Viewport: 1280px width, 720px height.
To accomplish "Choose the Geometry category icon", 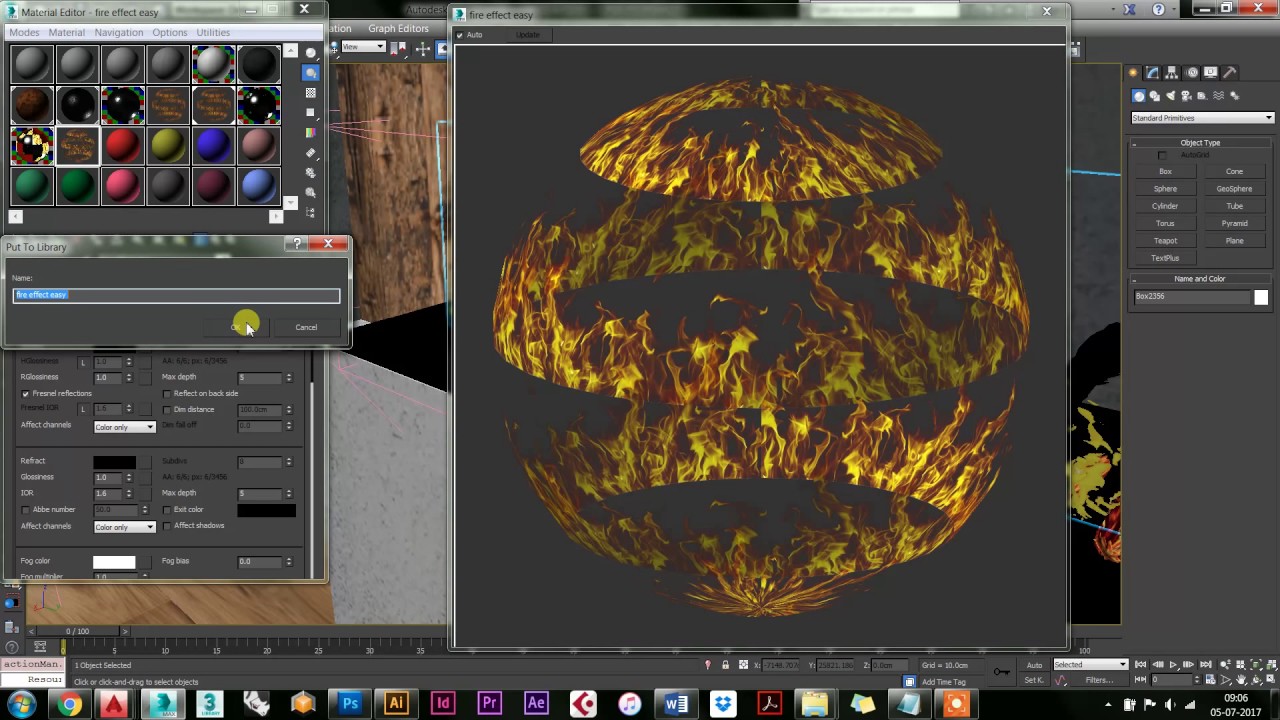I will click(x=1139, y=96).
